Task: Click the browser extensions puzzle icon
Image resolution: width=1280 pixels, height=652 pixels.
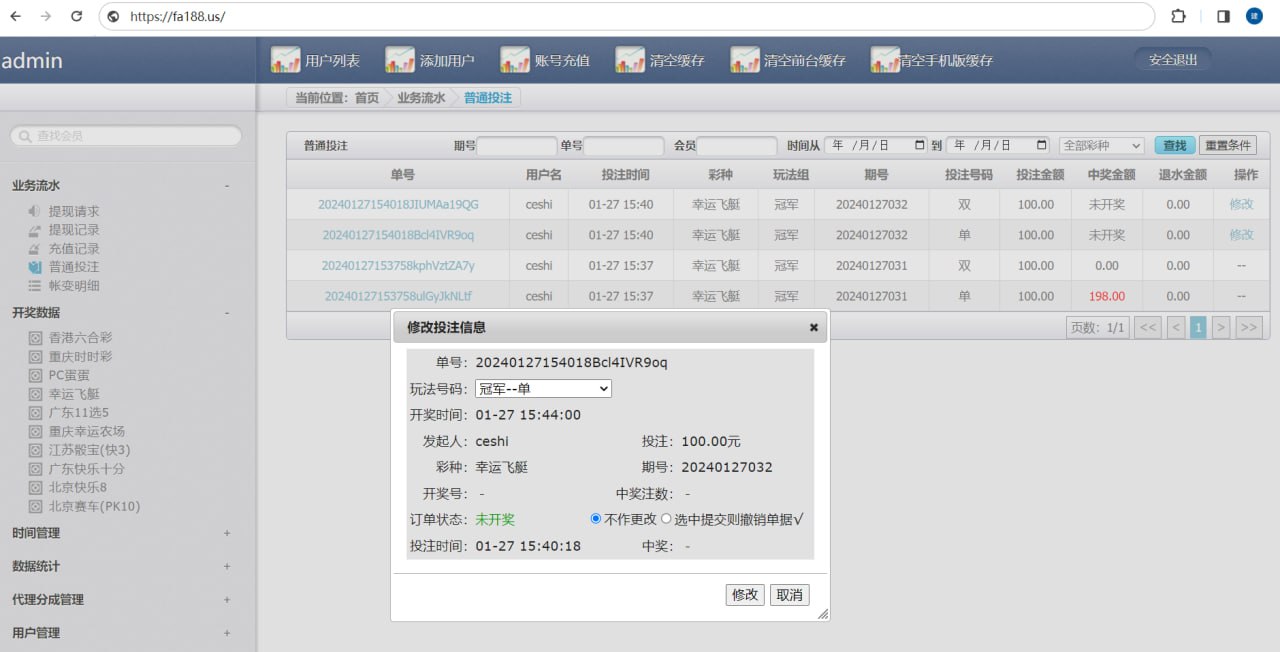Action: pos(1178,16)
